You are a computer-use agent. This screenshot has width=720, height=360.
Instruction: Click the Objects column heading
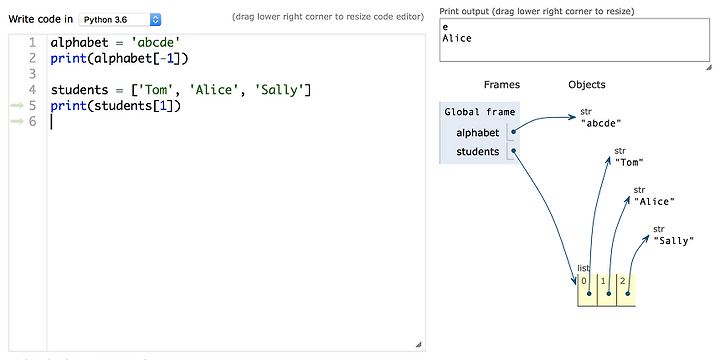click(587, 85)
